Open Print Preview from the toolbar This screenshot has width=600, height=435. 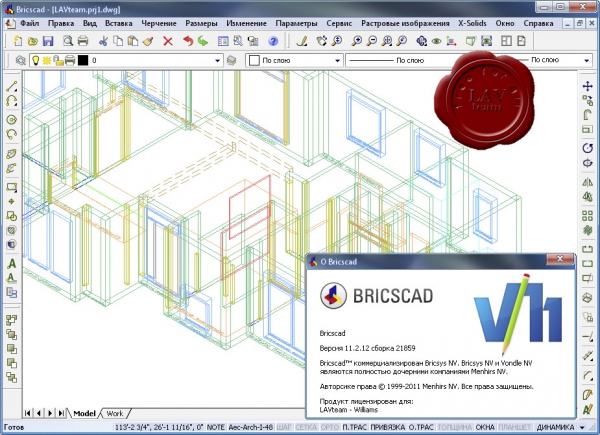pos(68,41)
